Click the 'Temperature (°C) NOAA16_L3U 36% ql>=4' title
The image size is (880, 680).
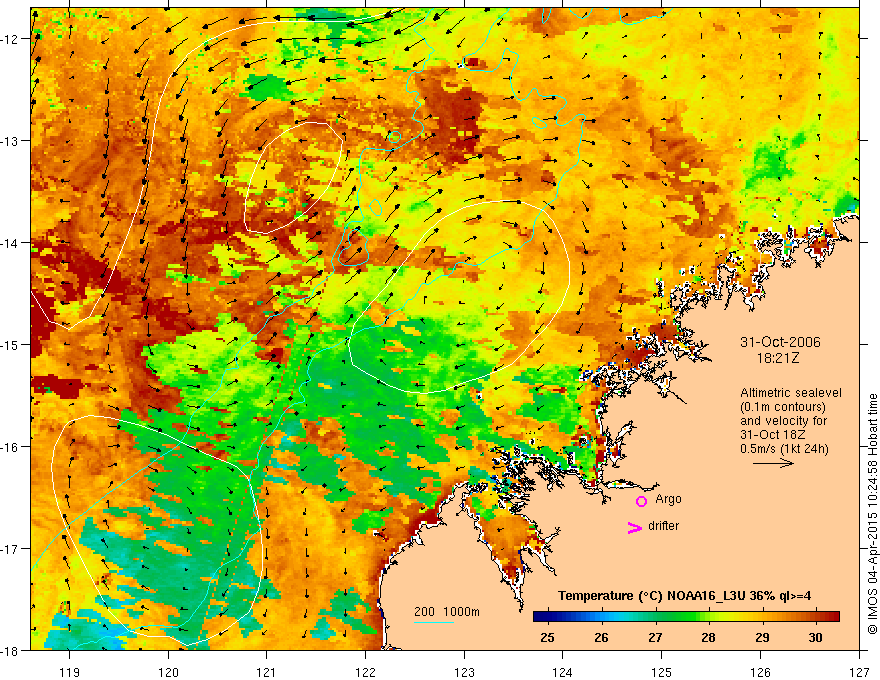(x=685, y=596)
